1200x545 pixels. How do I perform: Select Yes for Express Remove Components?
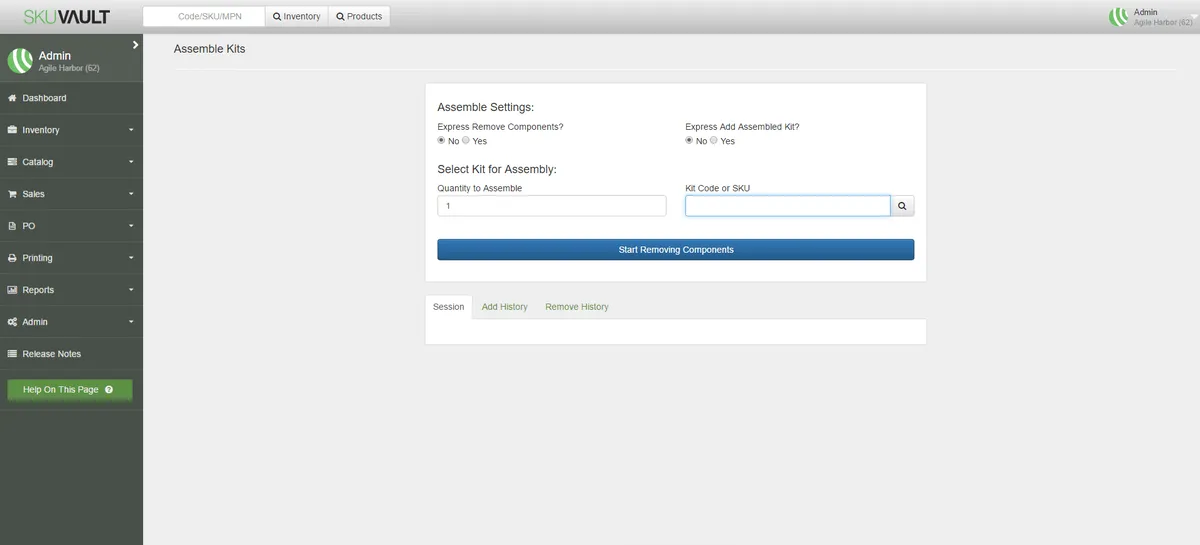click(466, 141)
